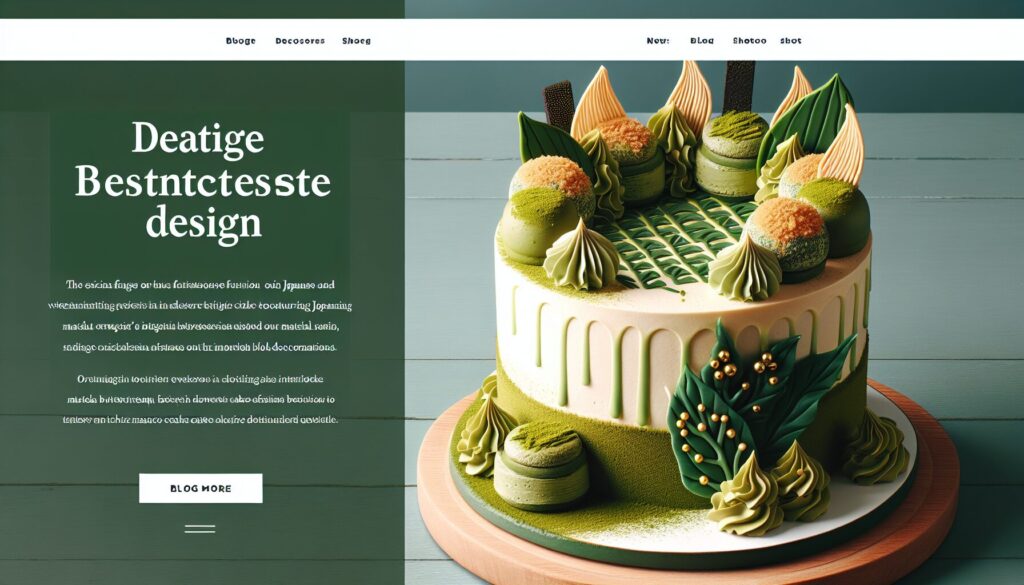Open the Blog link in right navigation
1024x585 pixels.
pyautogui.click(x=702, y=40)
